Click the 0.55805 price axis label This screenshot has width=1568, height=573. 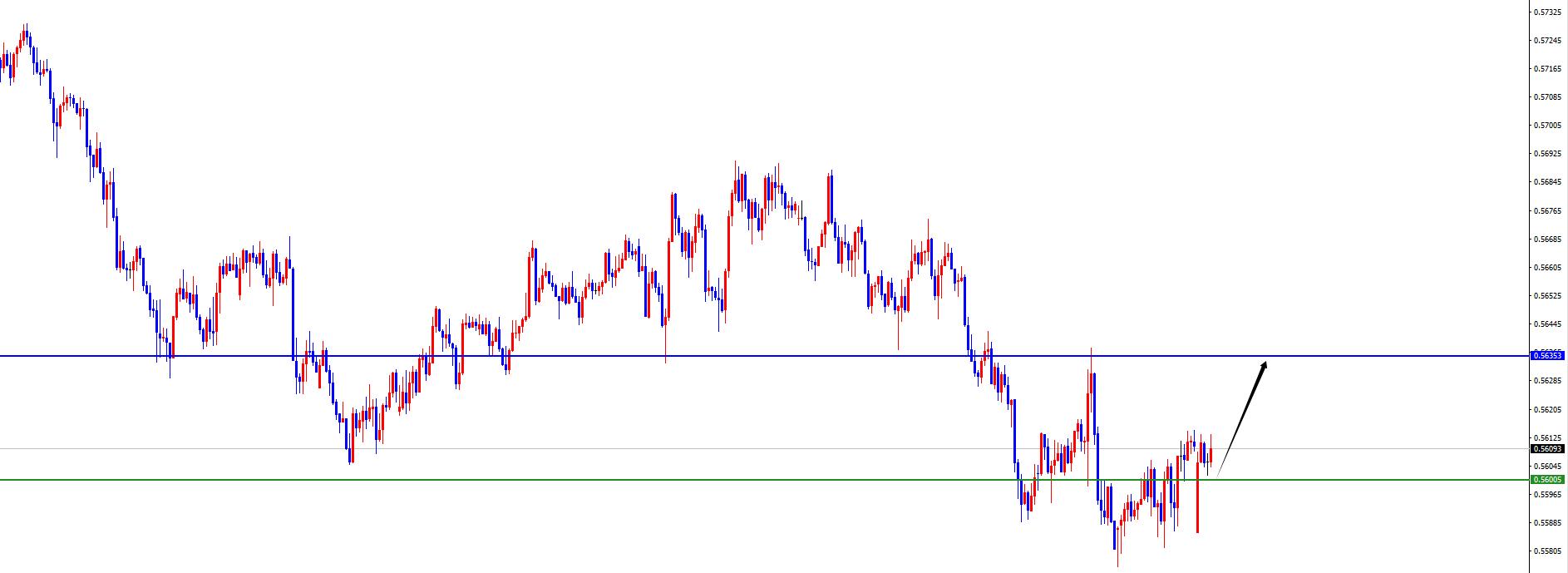click(1547, 551)
